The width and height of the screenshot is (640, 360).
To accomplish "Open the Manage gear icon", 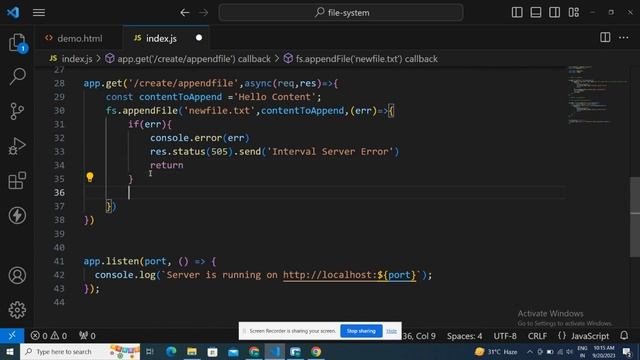I will 17,310.
